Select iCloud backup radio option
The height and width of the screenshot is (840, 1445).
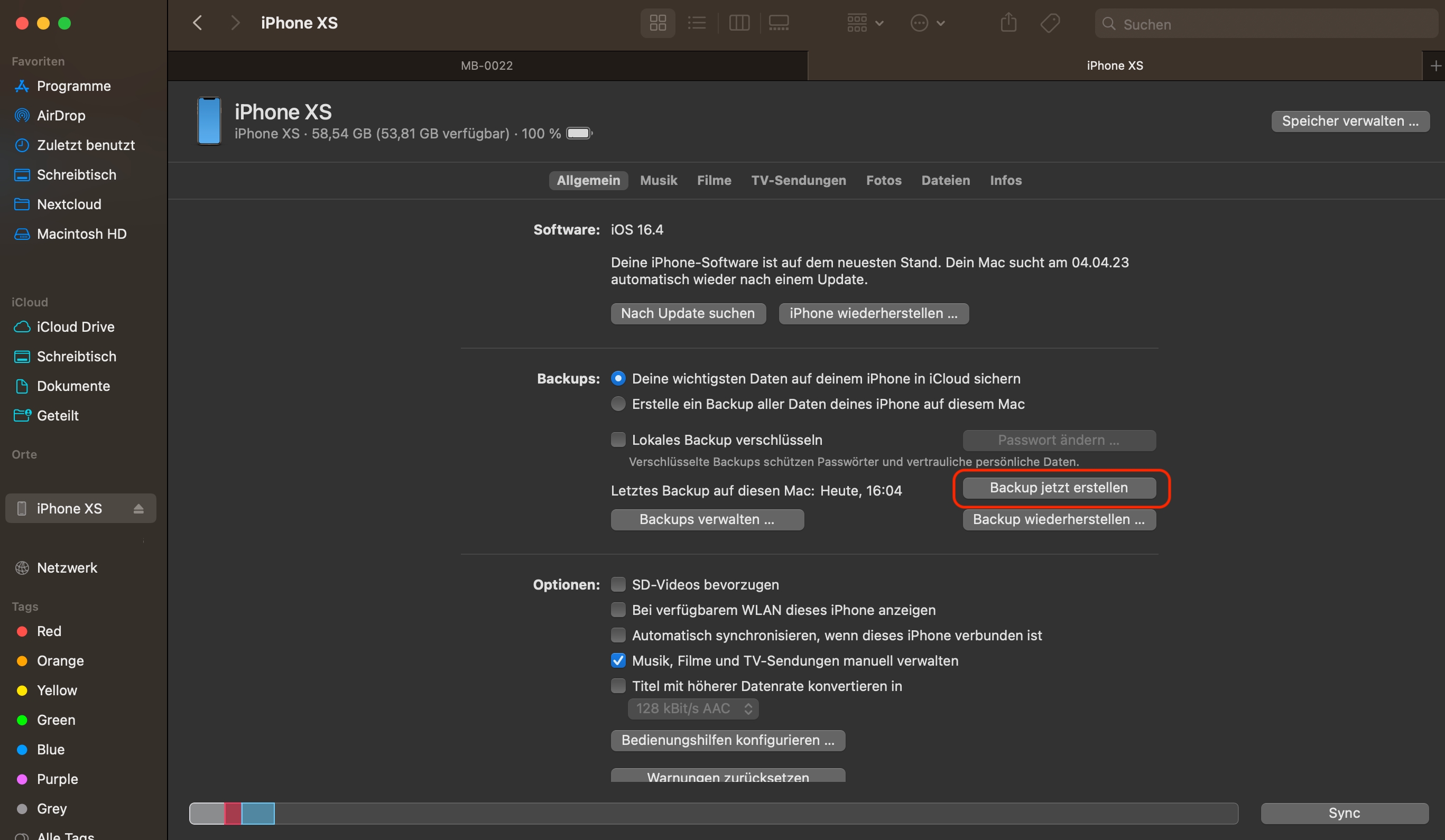(x=618, y=378)
